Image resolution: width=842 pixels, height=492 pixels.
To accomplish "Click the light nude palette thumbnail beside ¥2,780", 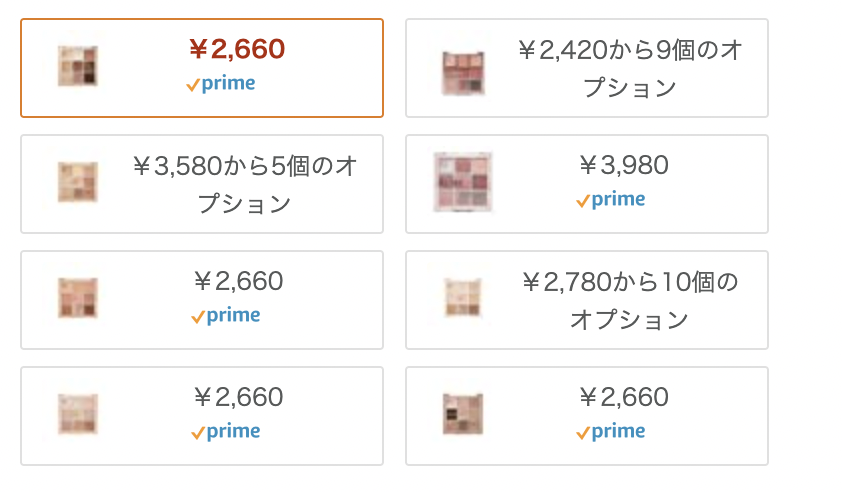I will point(463,298).
